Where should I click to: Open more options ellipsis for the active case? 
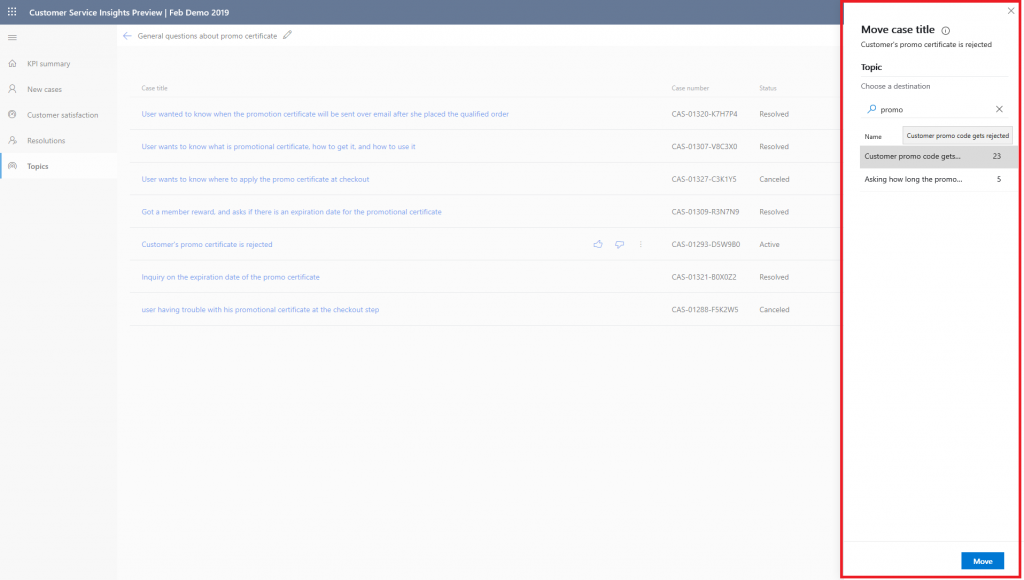[x=640, y=244]
